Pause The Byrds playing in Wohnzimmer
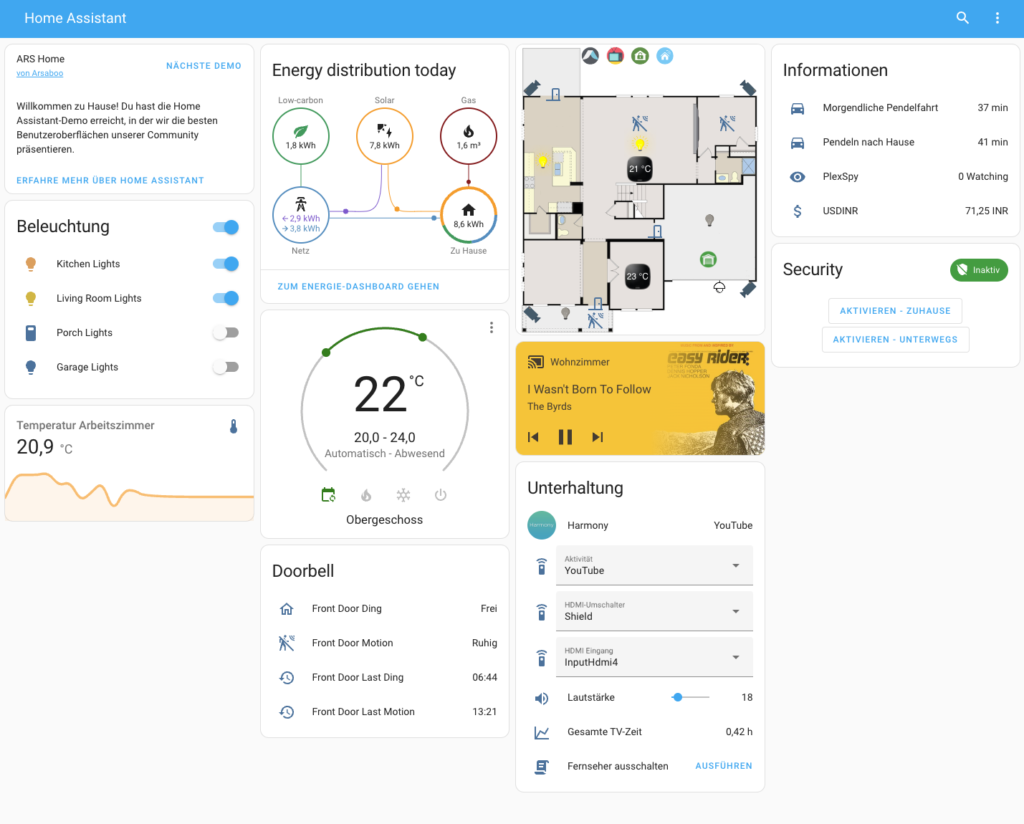Viewport: 1024px width, 824px height. pos(565,436)
